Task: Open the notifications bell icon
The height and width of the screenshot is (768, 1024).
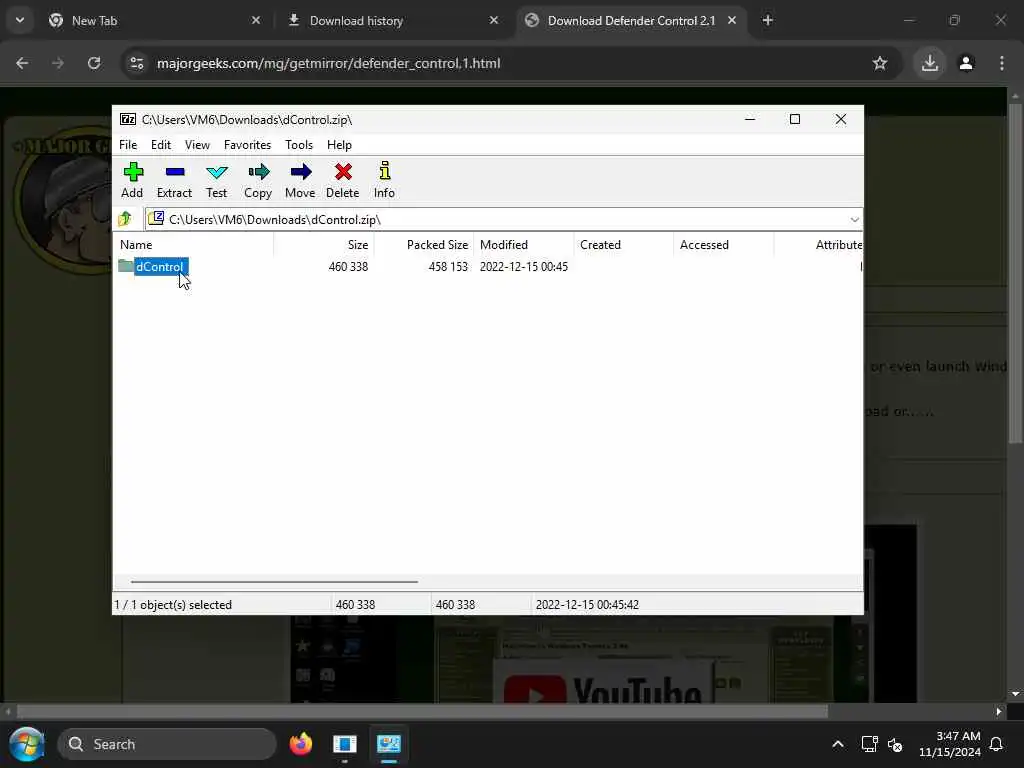Action: (x=997, y=744)
